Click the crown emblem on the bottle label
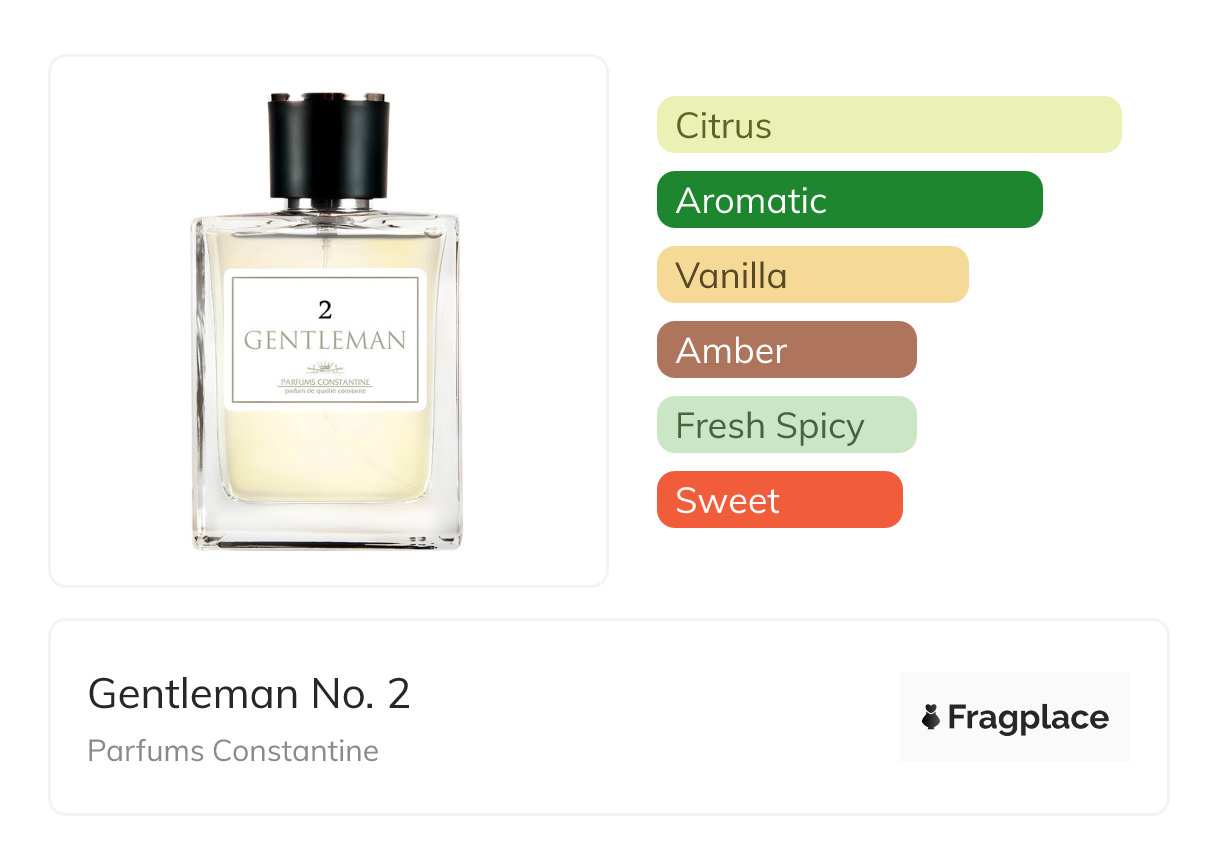1218x864 pixels. [x=325, y=368]
